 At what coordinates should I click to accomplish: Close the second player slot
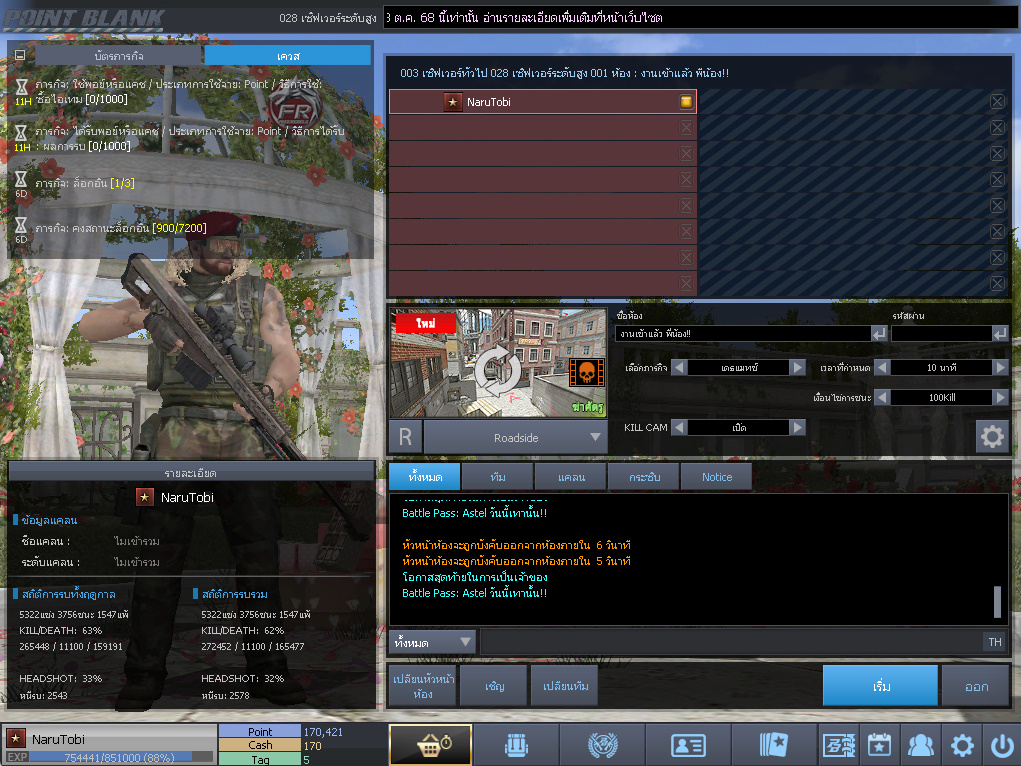(686, 127)
